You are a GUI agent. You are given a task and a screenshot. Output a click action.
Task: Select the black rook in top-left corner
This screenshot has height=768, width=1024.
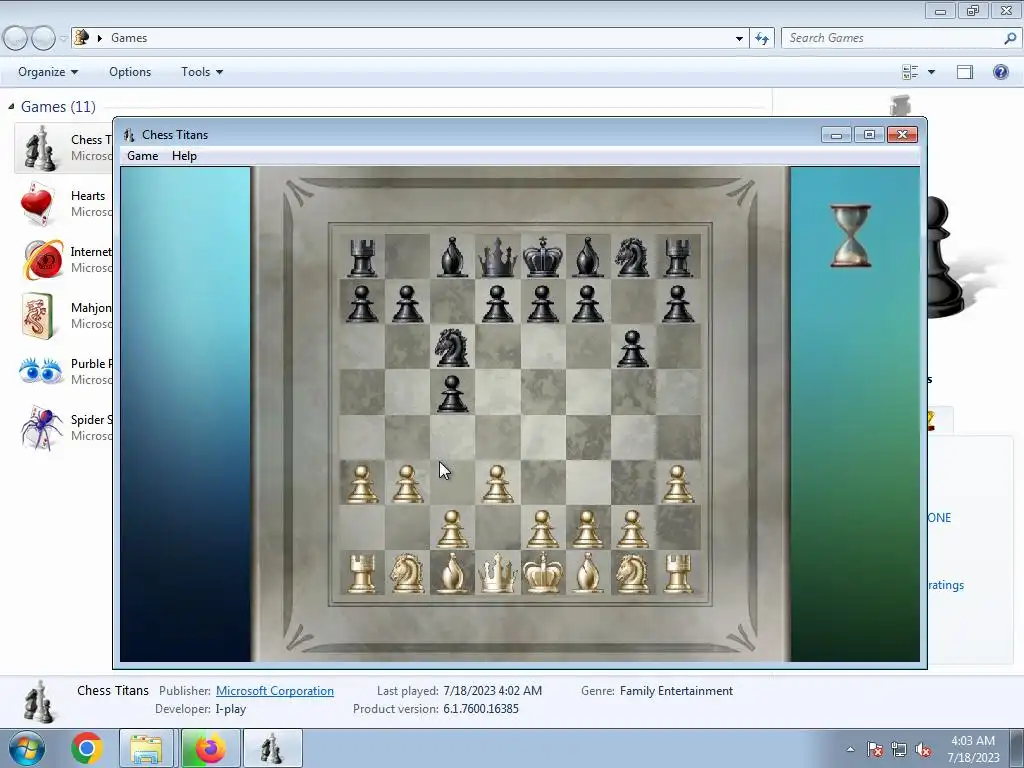coord(362,258)
